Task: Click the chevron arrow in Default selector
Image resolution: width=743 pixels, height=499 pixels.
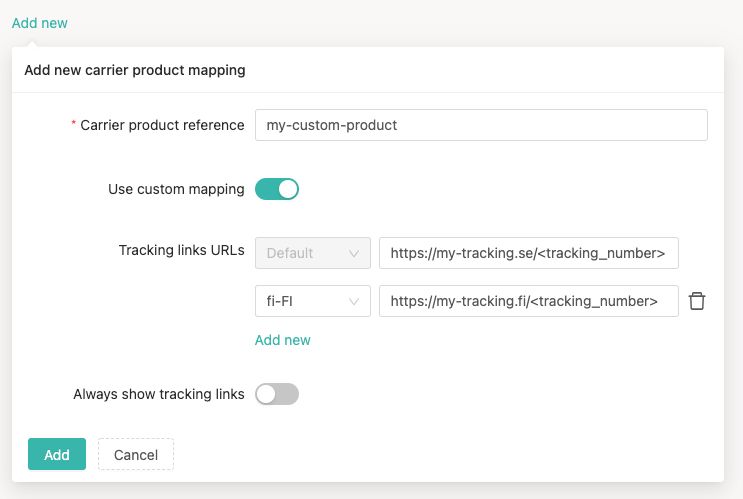Action: click(x=353, y=254)
